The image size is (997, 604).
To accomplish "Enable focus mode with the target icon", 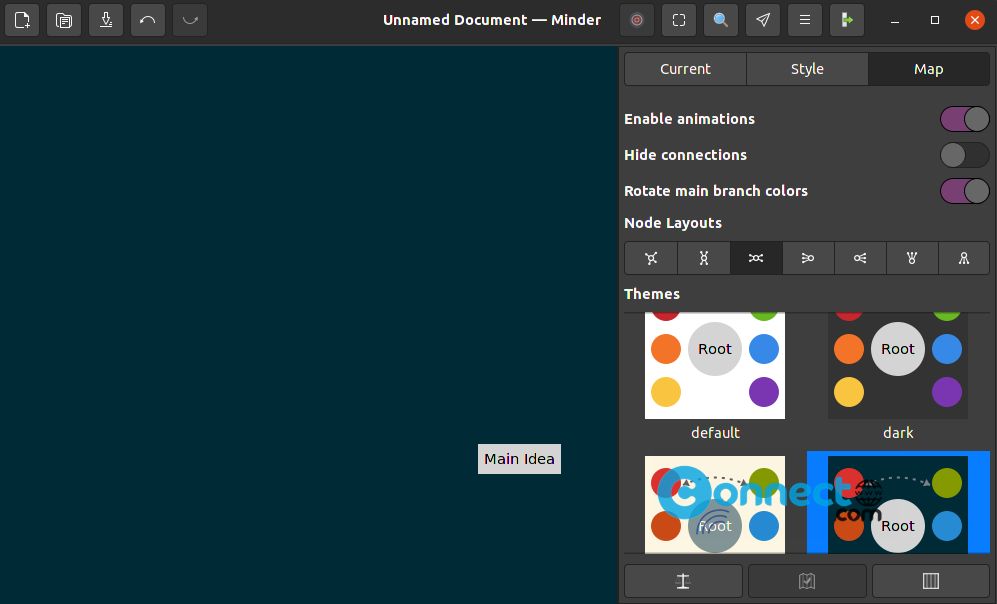I will click(637, 20).
